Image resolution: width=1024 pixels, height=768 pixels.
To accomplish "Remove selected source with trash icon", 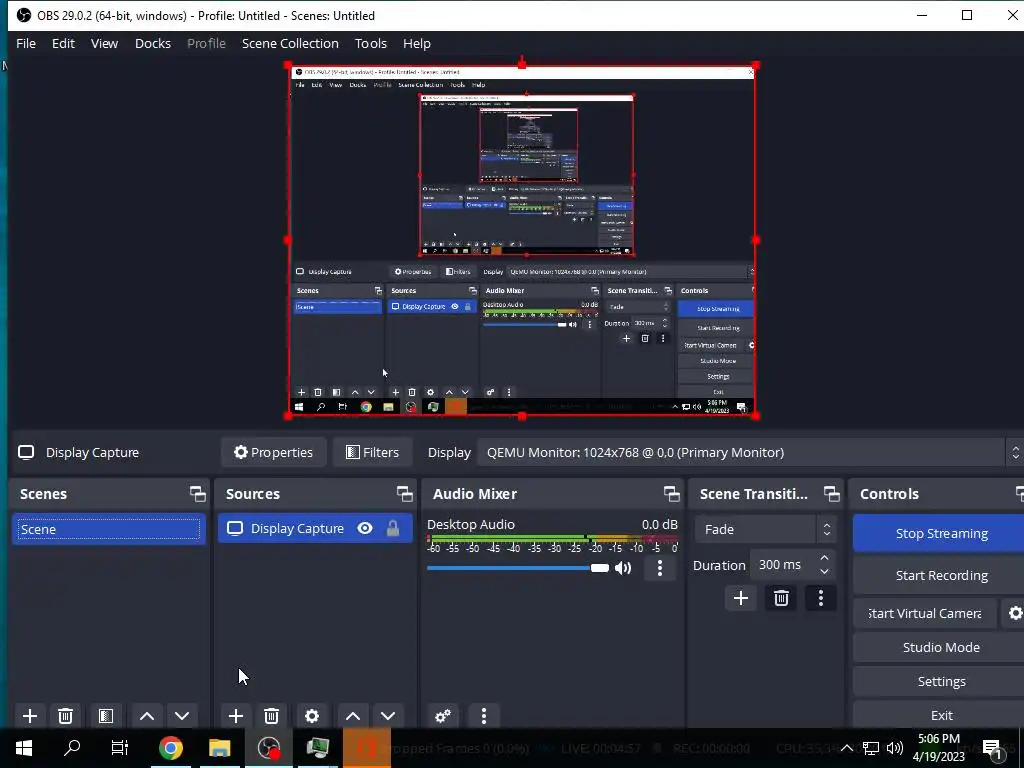I will point(272,716).
